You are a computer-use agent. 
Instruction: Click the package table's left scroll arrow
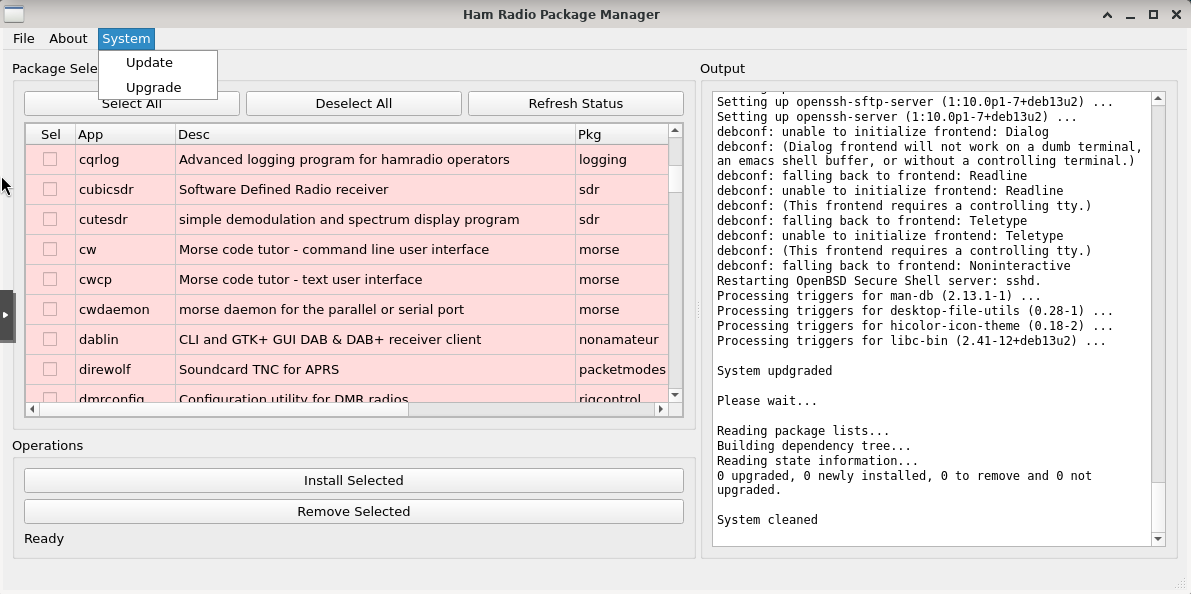point(32,409)
